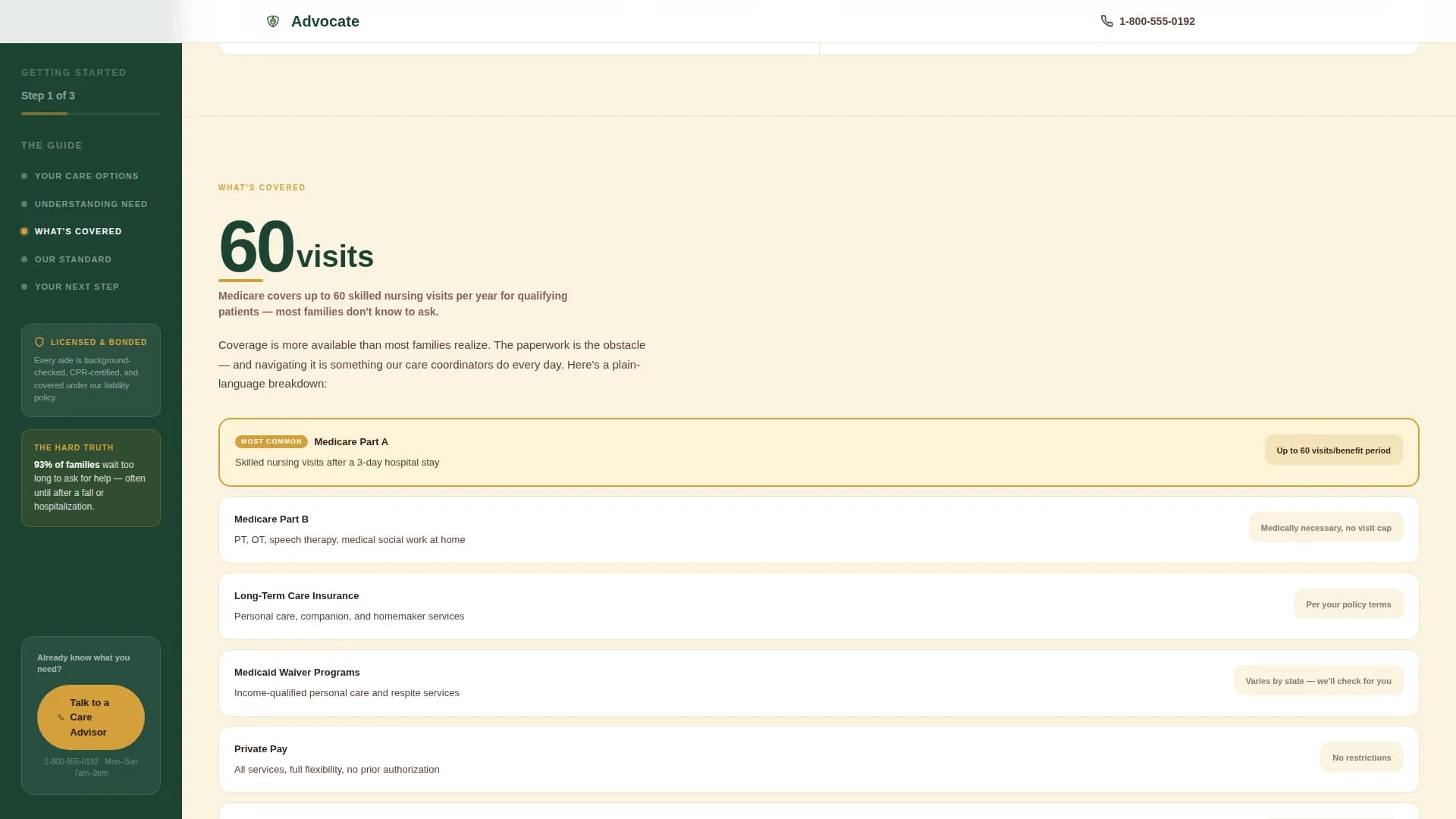The width and height of the screenshot is (1456, 819).
Task: Select active What's Covered bullet dot
Action: [x=24, y=231]
